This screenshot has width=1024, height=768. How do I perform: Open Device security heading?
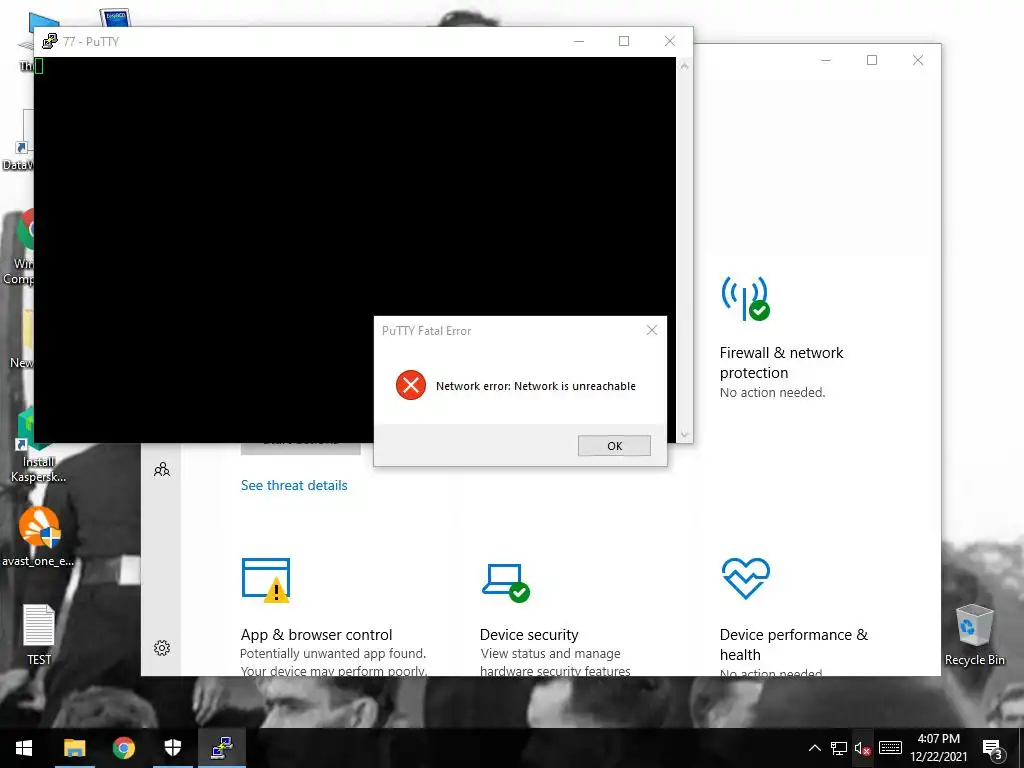[529, 635]
